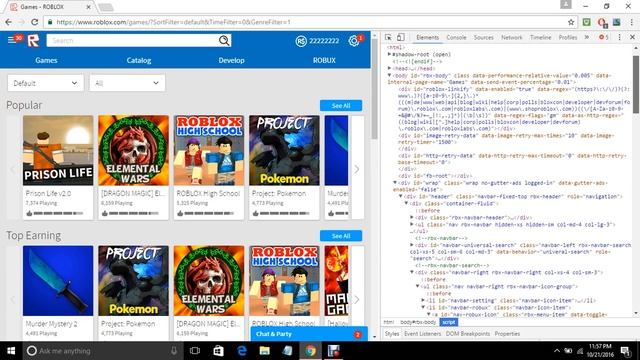Click the Roblox search input field
The width and height of the screenshot is (640, 360).
pyautogui.click(x=132, y=40)
